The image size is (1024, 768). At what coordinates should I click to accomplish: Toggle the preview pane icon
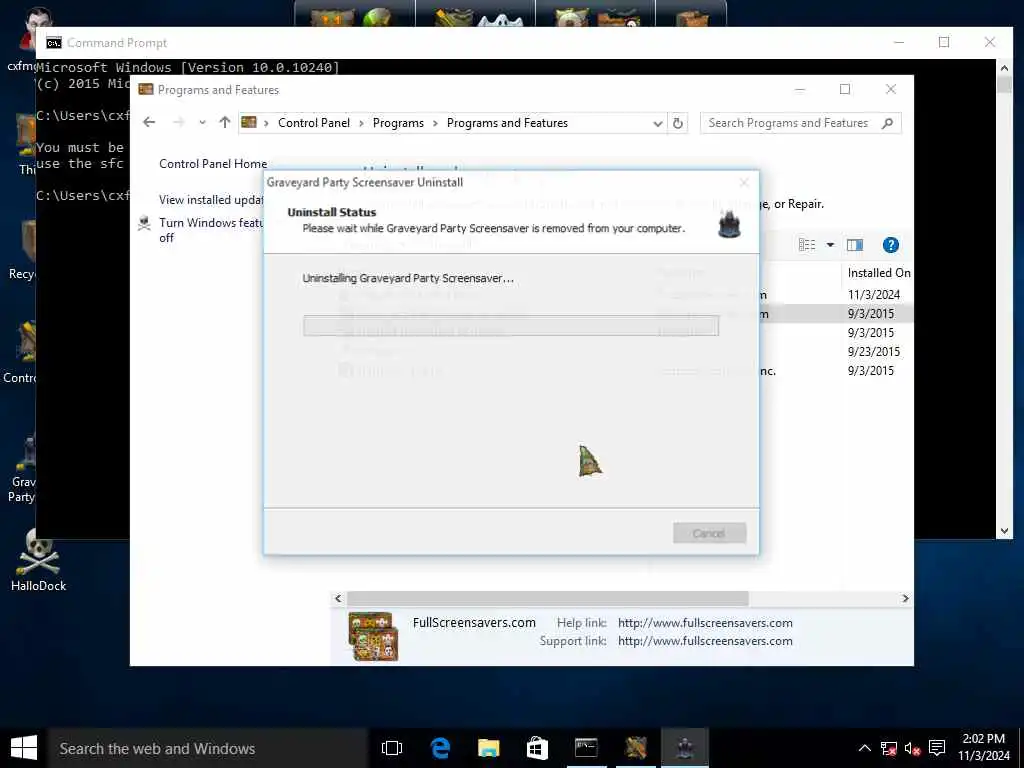[855, 245]
